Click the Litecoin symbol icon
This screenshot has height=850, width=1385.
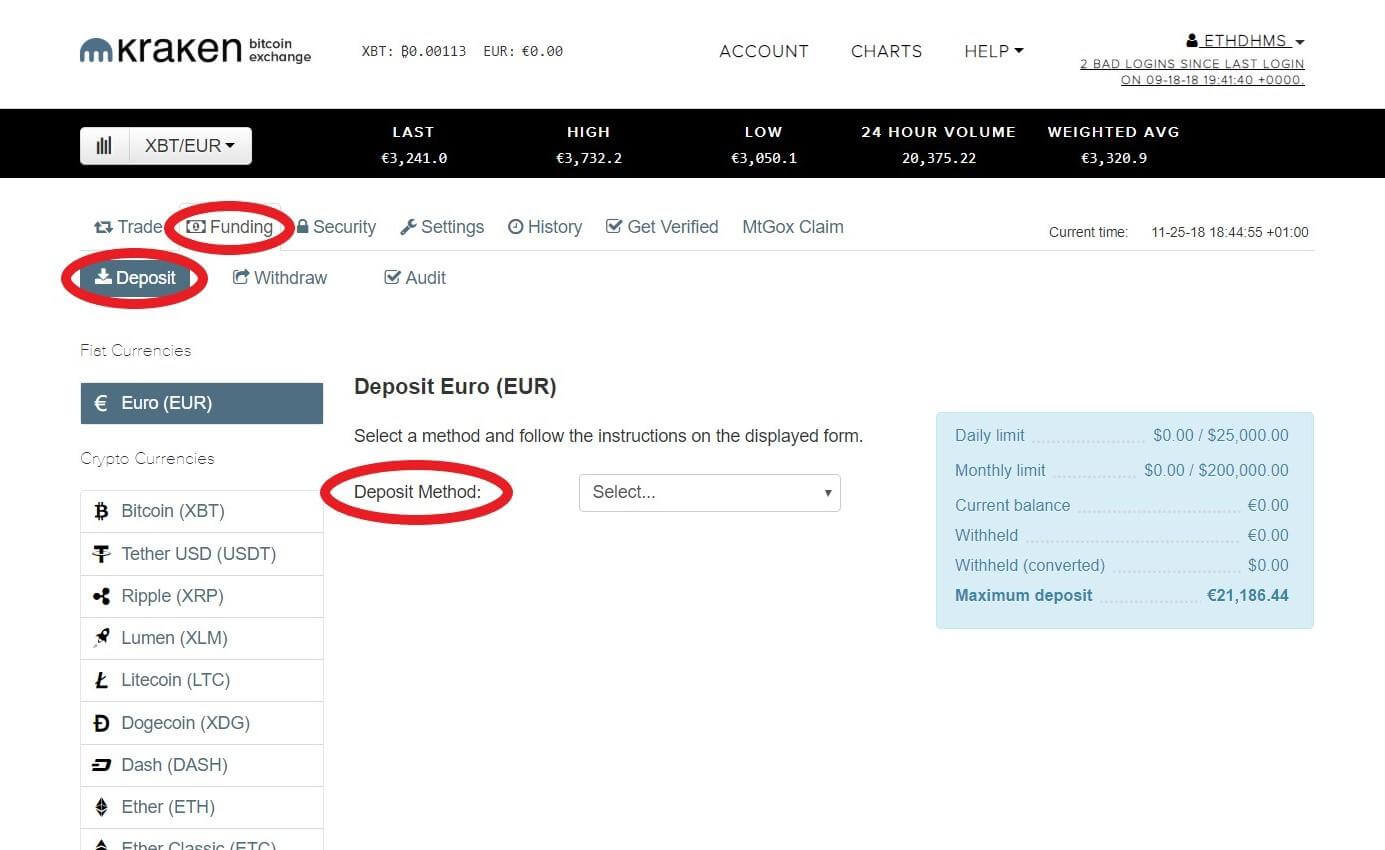coord(101,680)
